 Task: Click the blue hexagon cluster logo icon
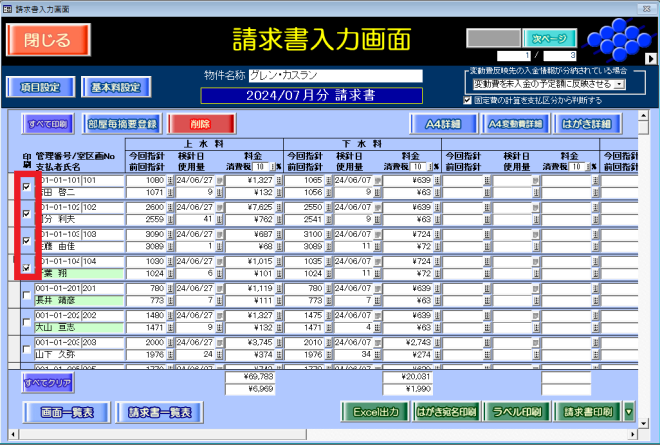pyautogui.click(x=617, y=40)
